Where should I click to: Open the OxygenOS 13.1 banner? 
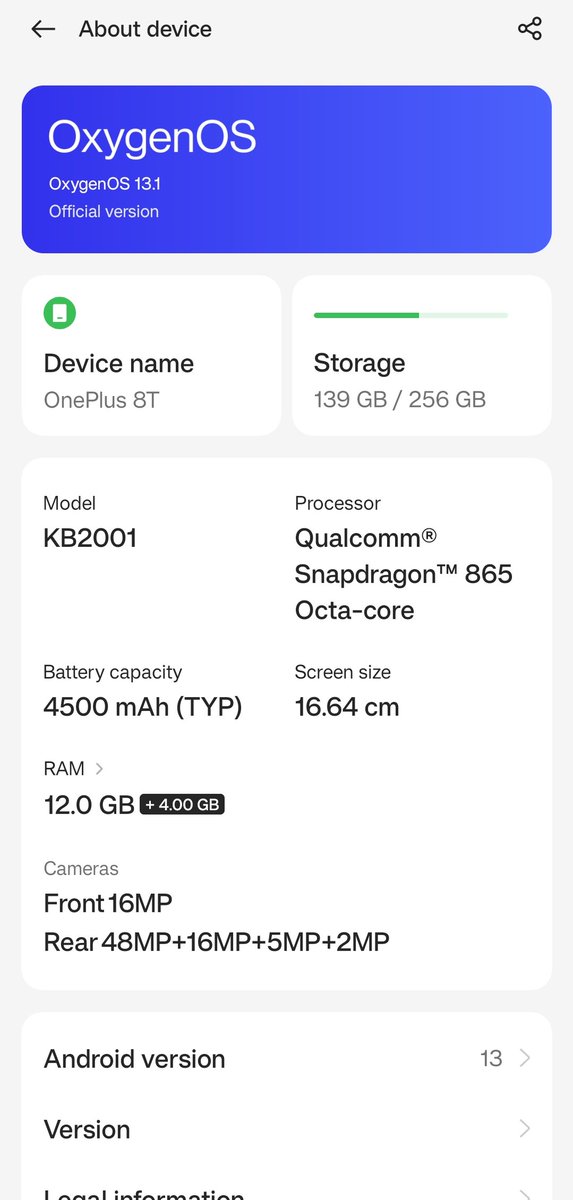pyautogui.click(x=286, y=169)
